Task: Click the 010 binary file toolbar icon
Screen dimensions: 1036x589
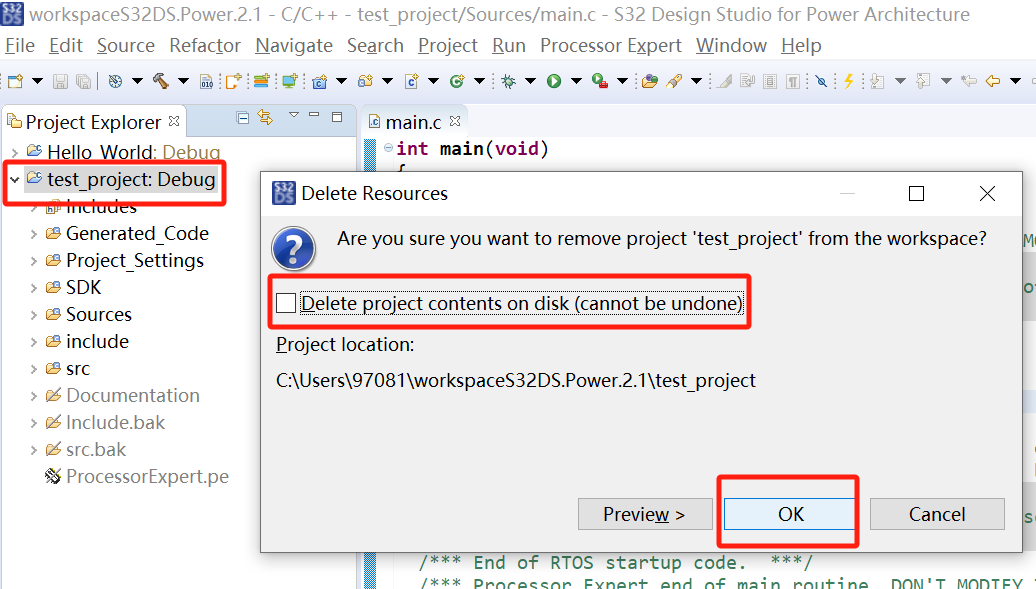Action: tap(207, 81)
